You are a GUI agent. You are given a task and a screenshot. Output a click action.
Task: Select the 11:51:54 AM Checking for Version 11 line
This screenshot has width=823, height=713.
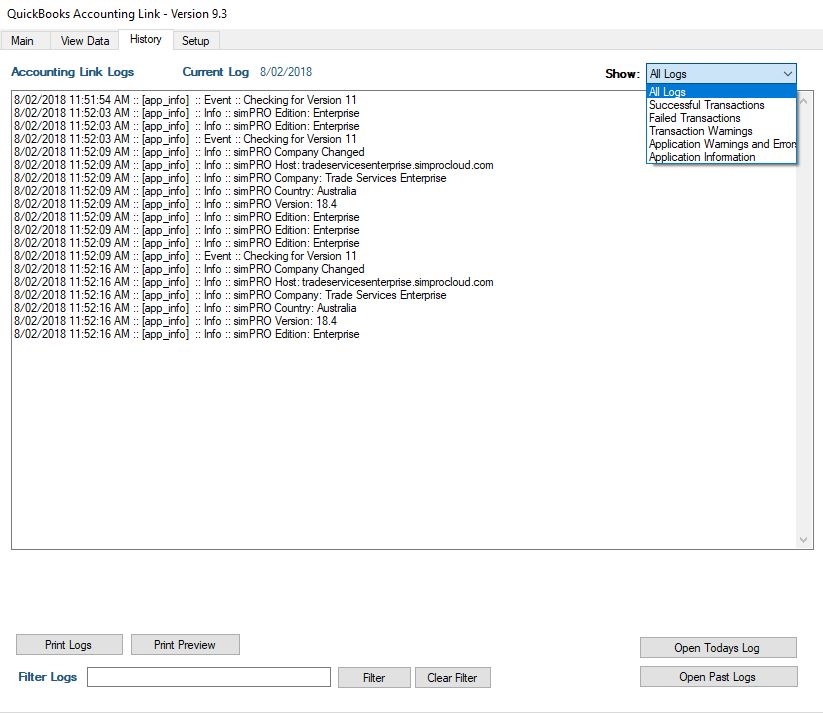point(185,100)
